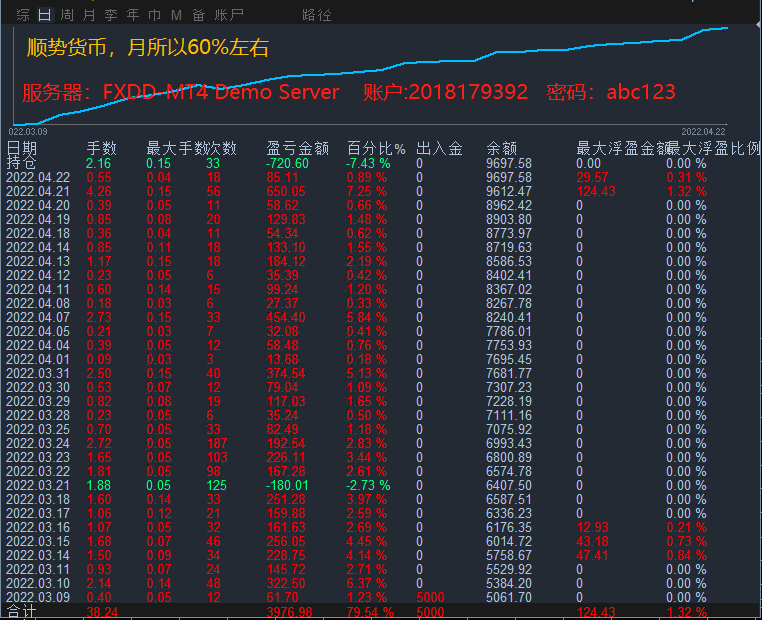Screen dimensions: 762x620
Task: Click the 2022.04.22 end date chart marker
Action: click(x=703, y=131)
